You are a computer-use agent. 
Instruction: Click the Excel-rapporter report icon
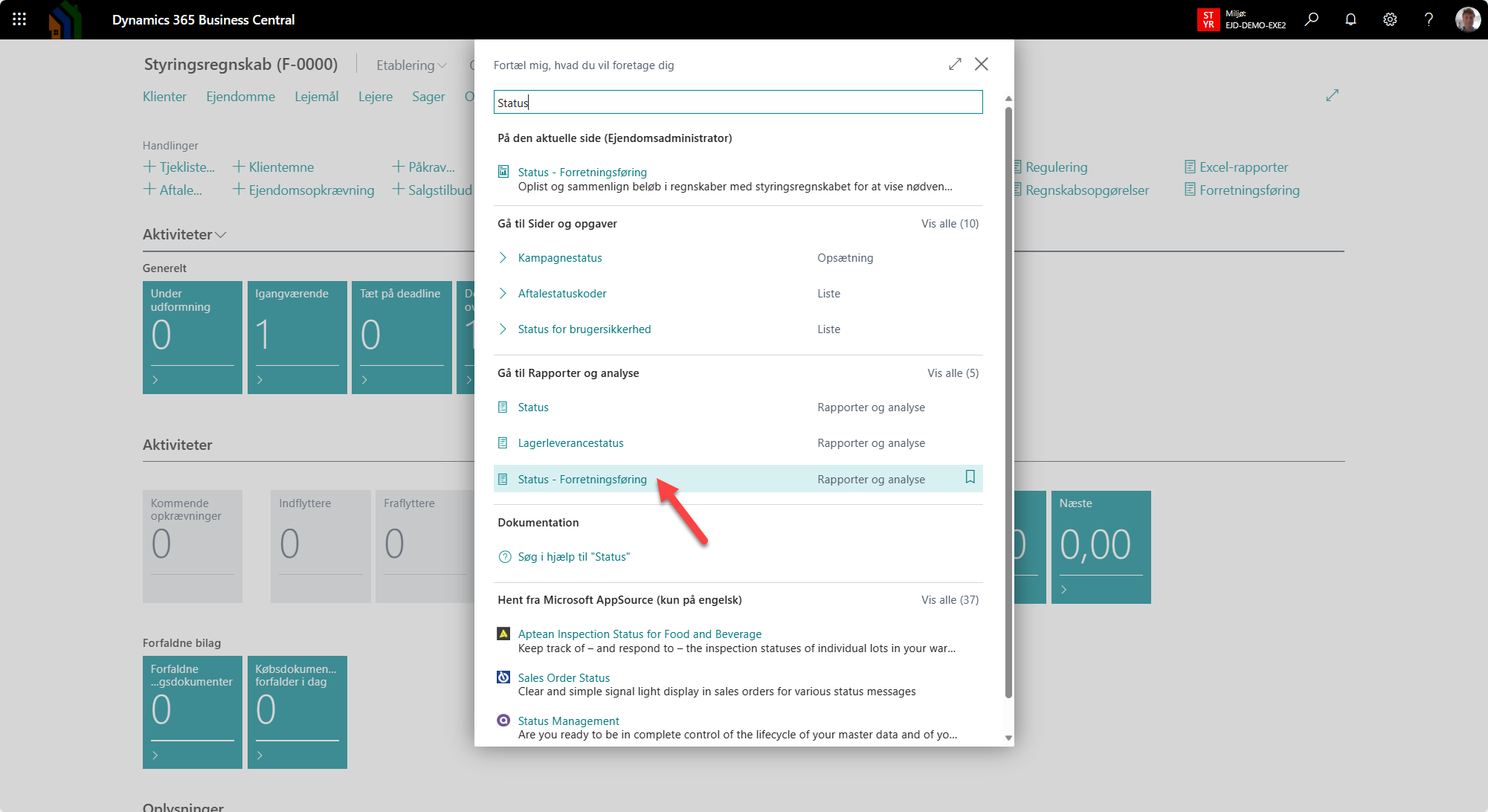(x=1190, y=167)
